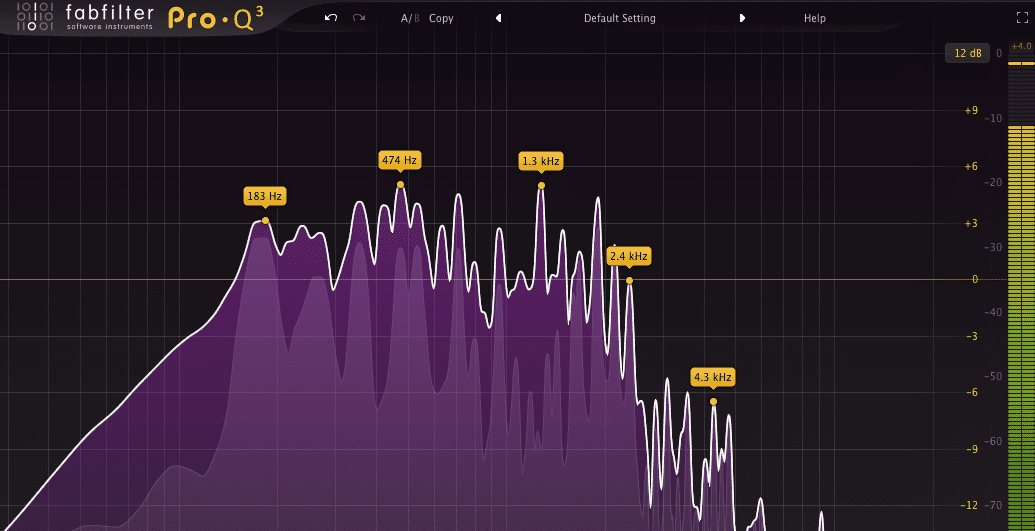
Task: Select the spectrum peak dot at 1.3 kHz
Action: pos(541,186)
